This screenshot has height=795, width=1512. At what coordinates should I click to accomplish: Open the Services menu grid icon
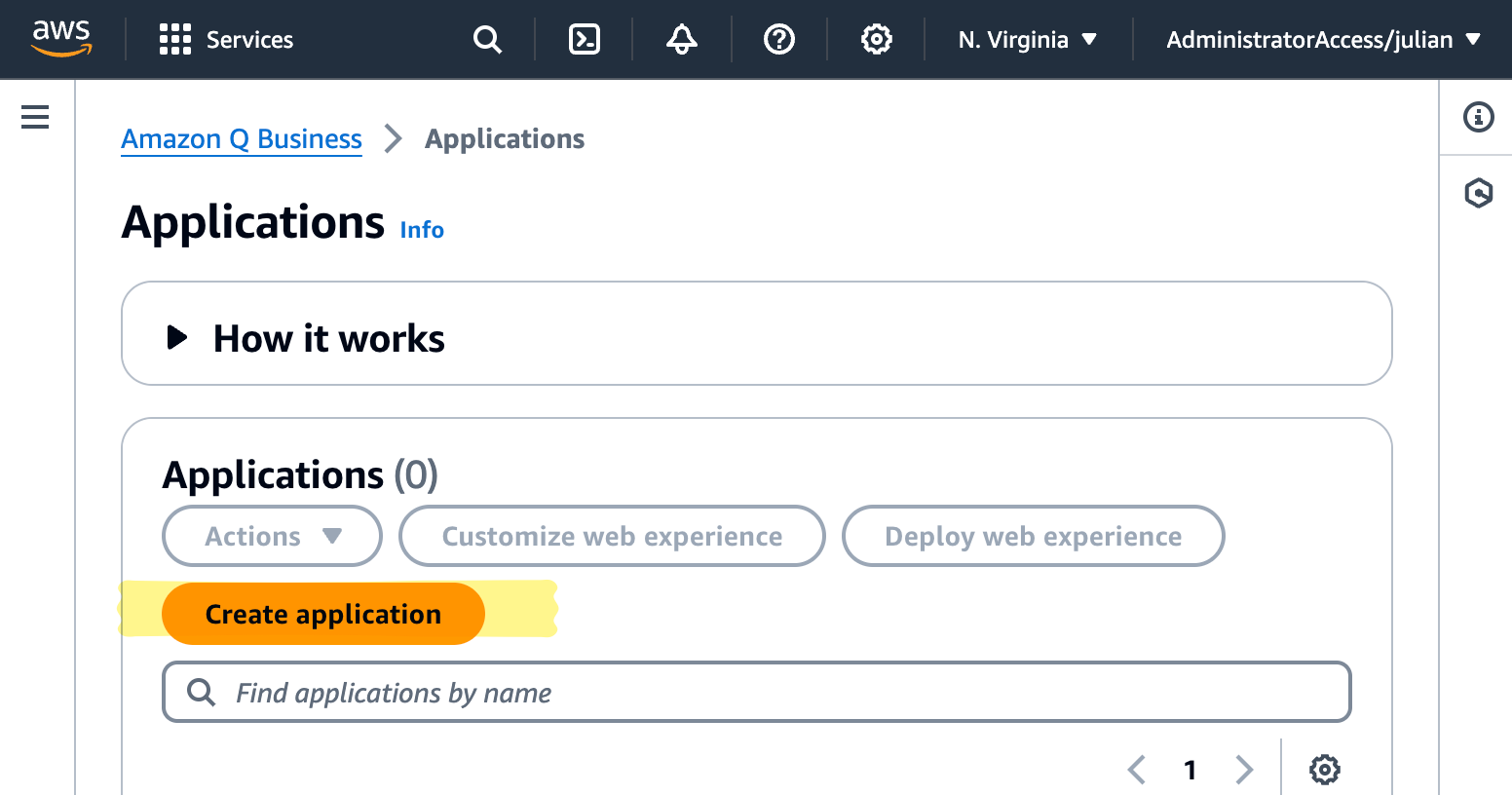(x=173, y=39)
